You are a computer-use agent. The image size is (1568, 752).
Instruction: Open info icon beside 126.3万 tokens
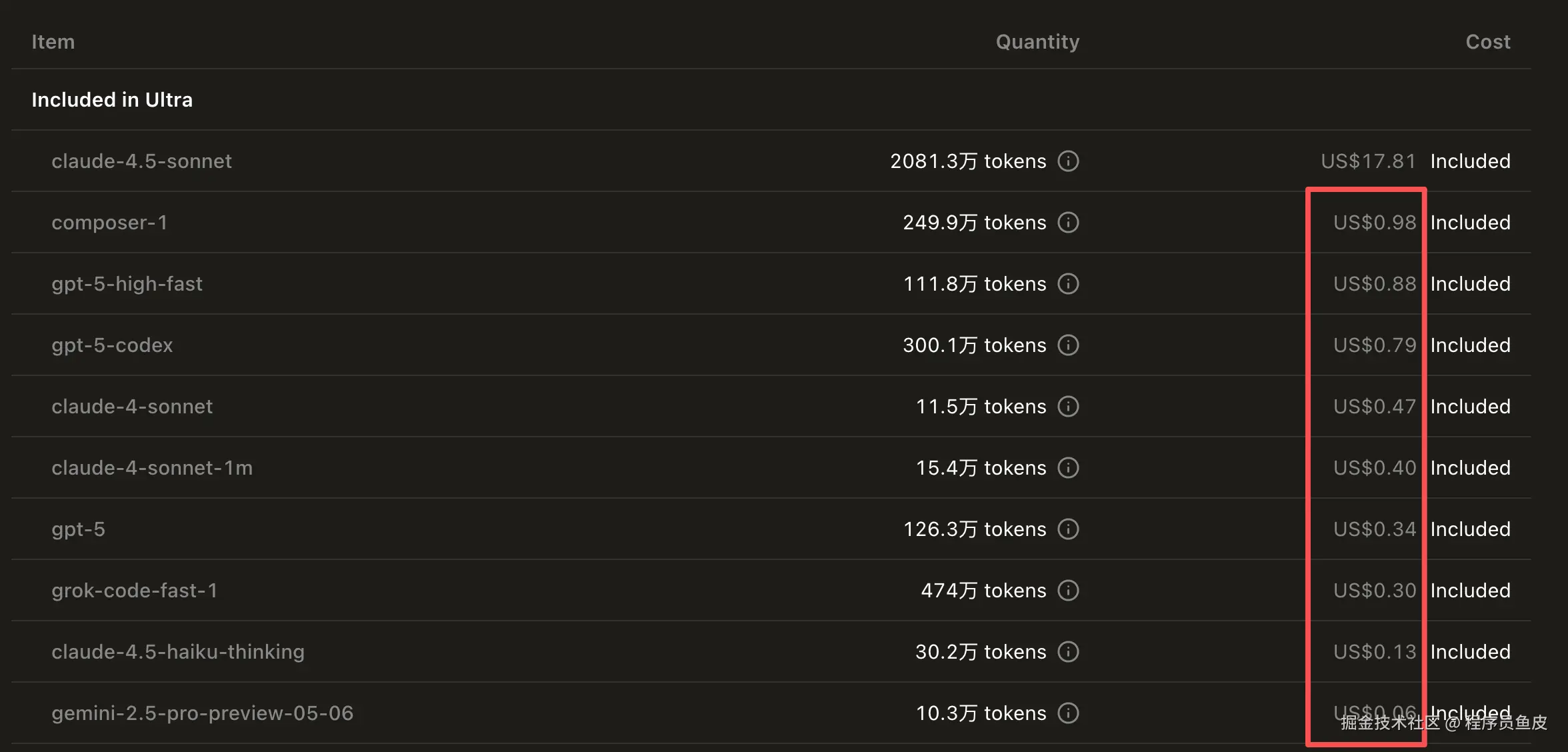(x=1068, y=529)
